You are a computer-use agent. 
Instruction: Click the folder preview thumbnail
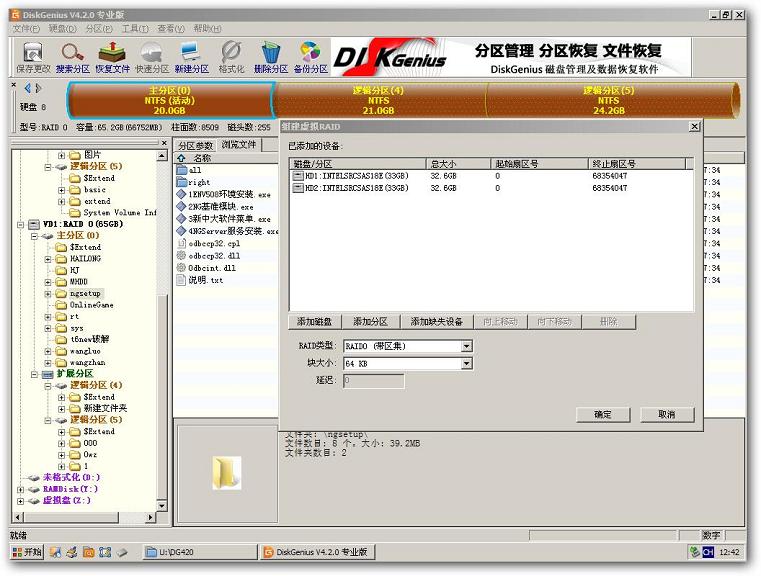[227, 473]
